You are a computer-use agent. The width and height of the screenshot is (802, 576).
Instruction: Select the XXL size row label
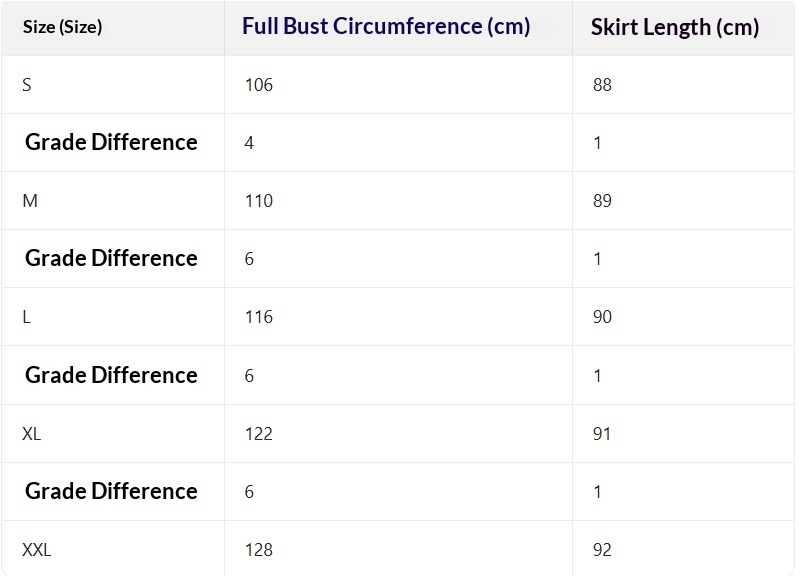tap(37, 550)
